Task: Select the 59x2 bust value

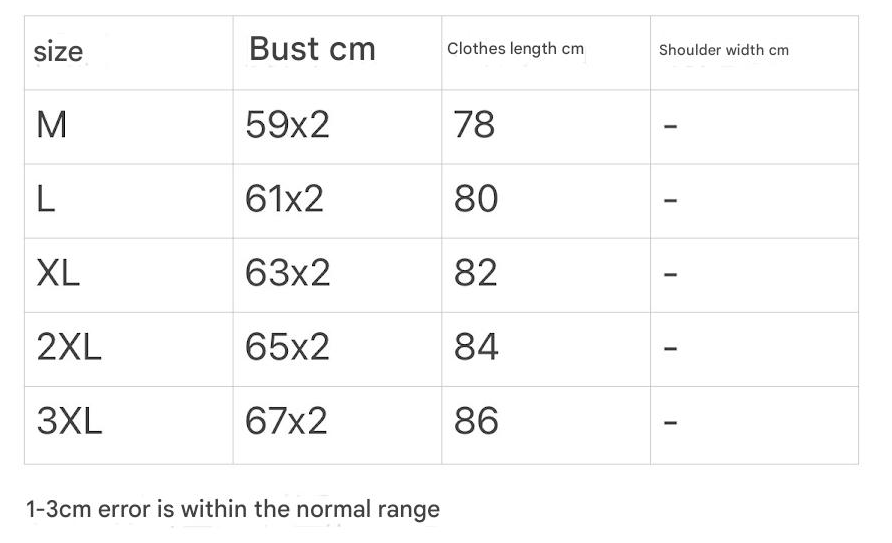Action: [287, 126]
